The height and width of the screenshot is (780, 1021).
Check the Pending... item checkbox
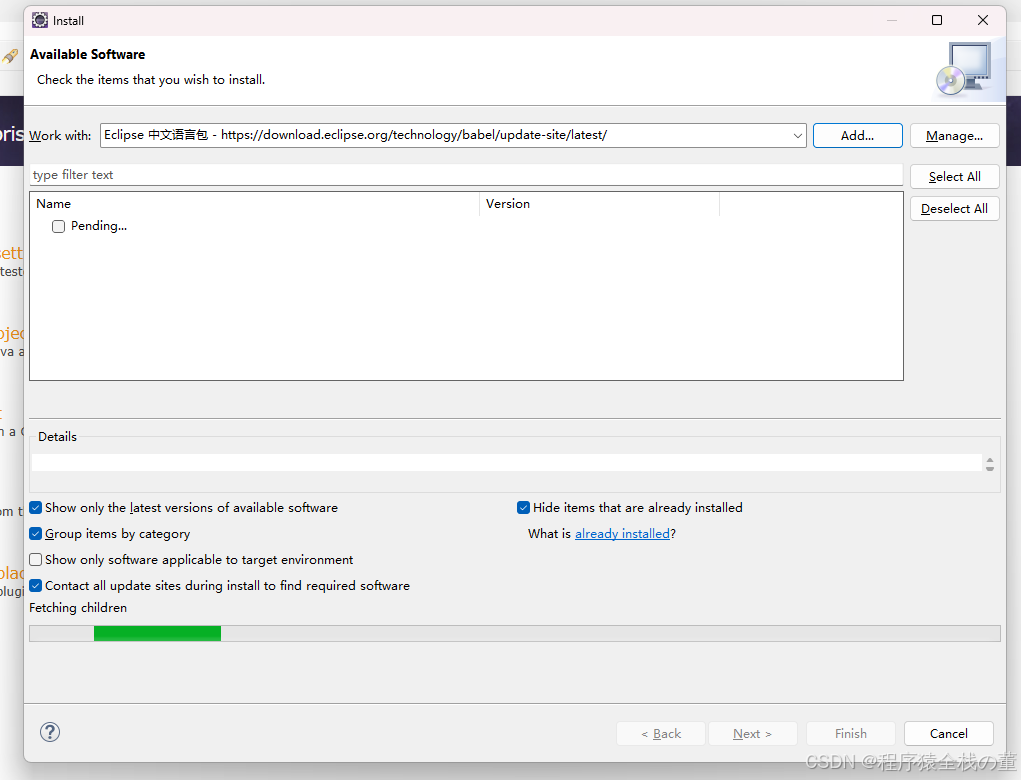(x=59, y=227)
